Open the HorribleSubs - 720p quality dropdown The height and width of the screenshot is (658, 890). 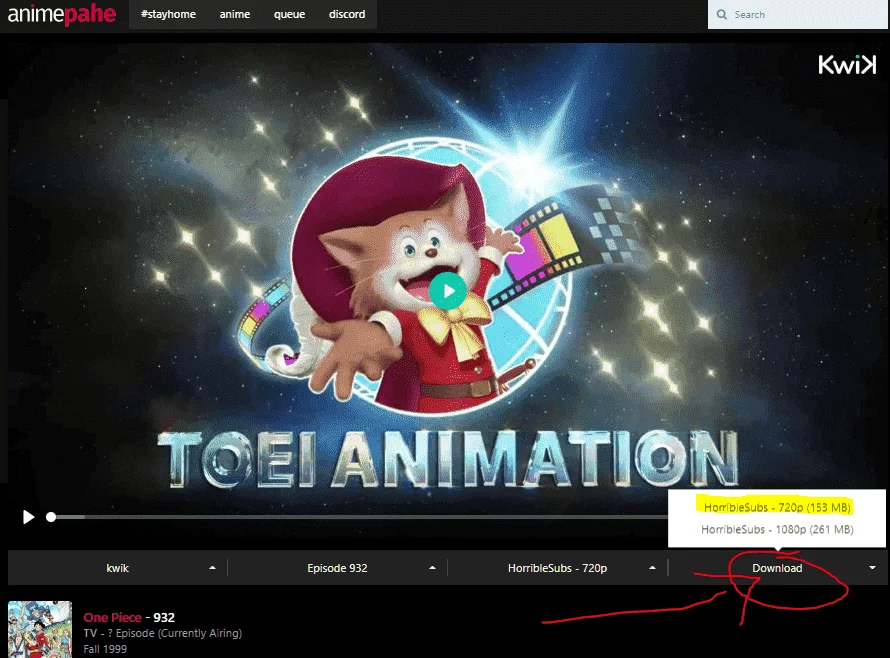(557, 568)
